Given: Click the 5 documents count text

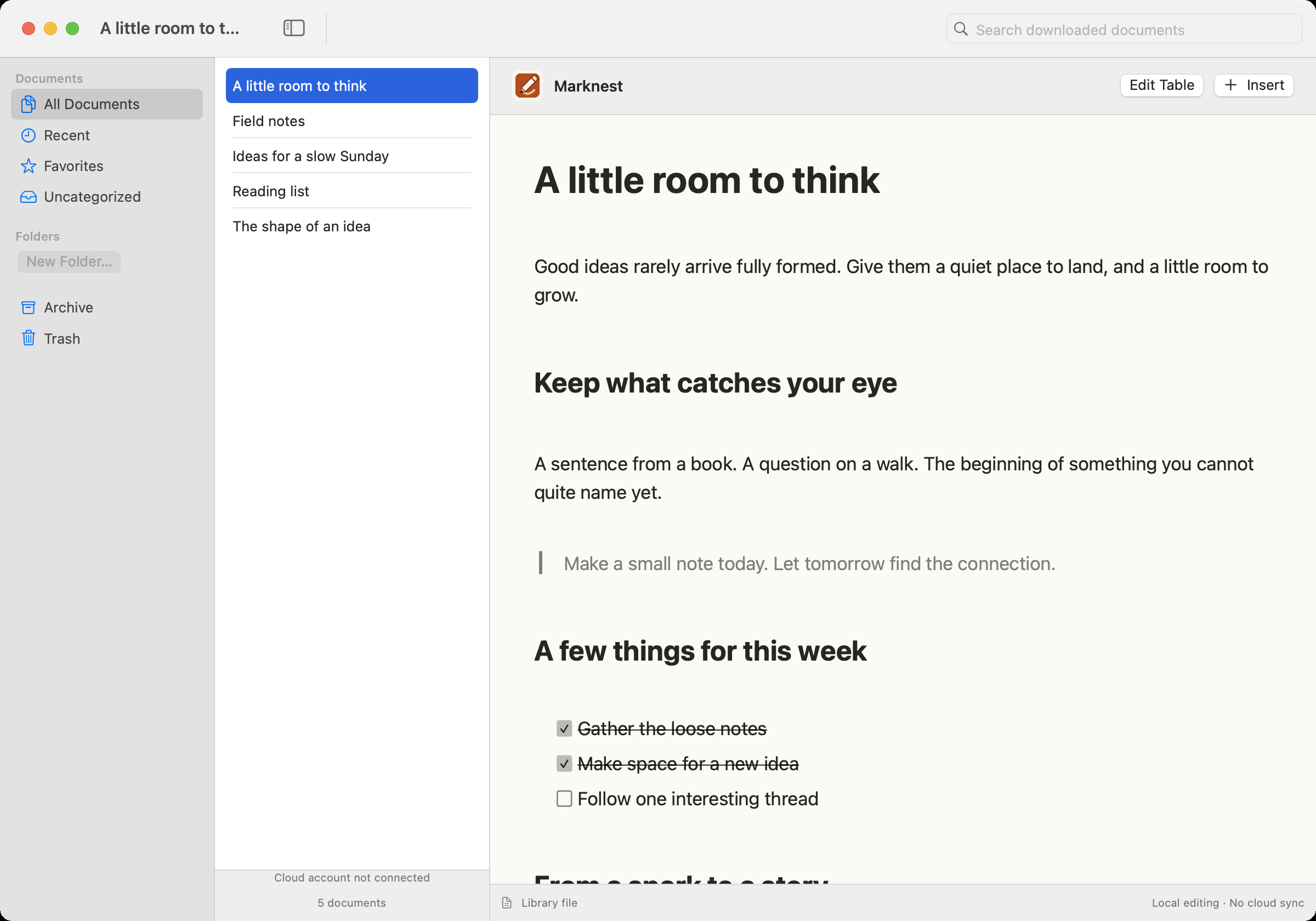Looking at the screenshot, I should pos(351,903).
